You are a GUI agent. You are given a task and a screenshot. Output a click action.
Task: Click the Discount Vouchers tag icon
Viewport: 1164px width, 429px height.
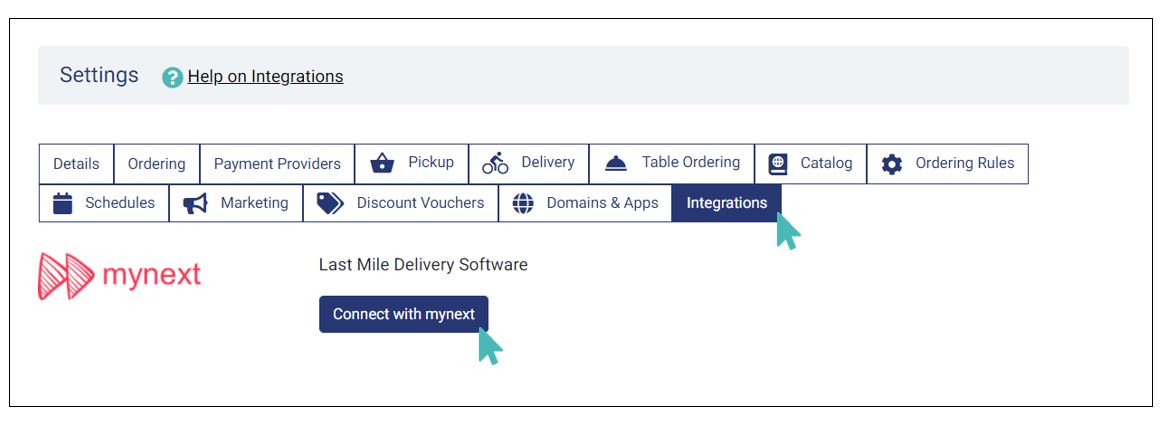point(330,203)
